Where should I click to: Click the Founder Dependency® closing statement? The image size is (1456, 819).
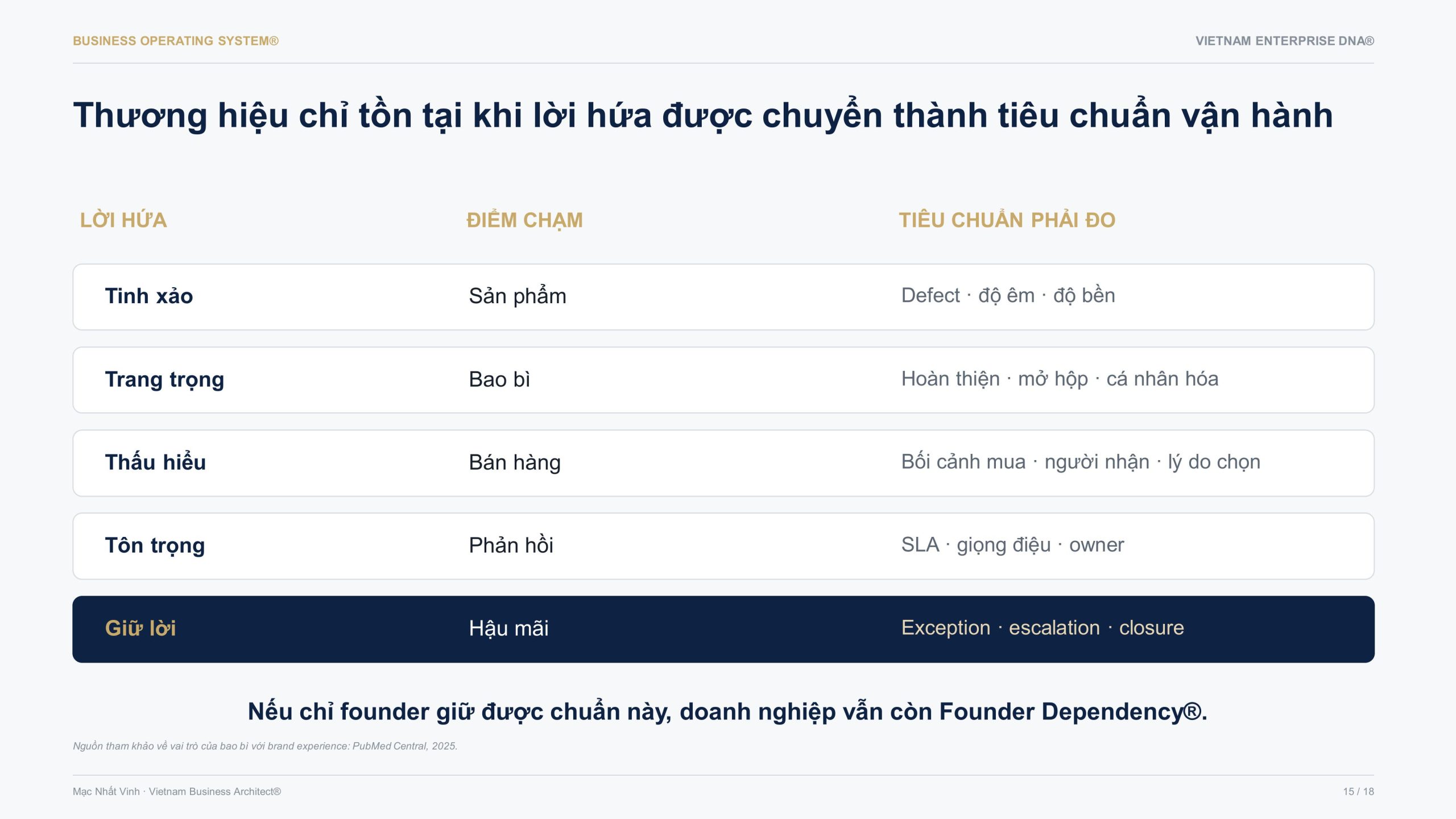[727, 712]
